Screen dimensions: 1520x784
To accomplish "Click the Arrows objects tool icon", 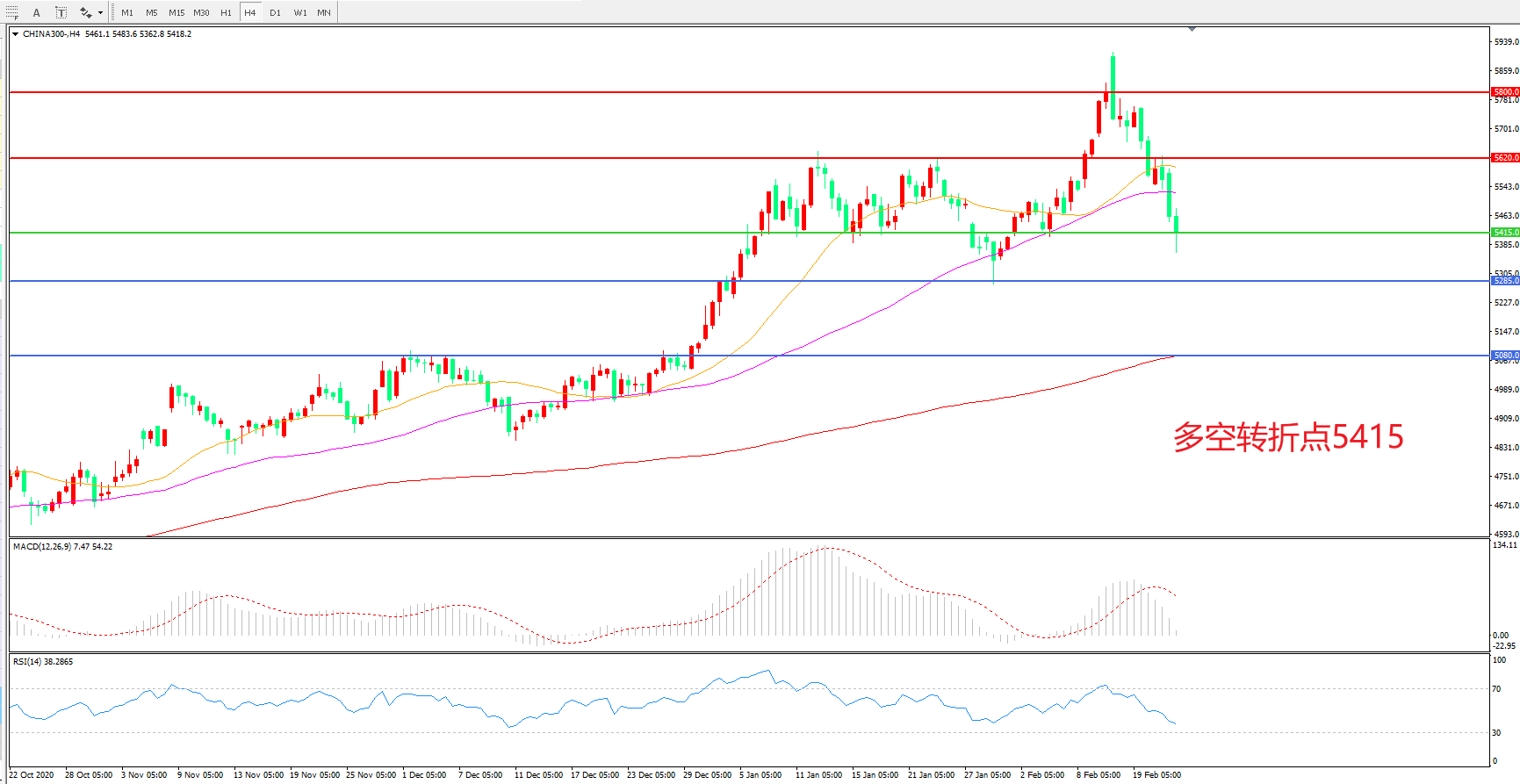I will point(85,12).
